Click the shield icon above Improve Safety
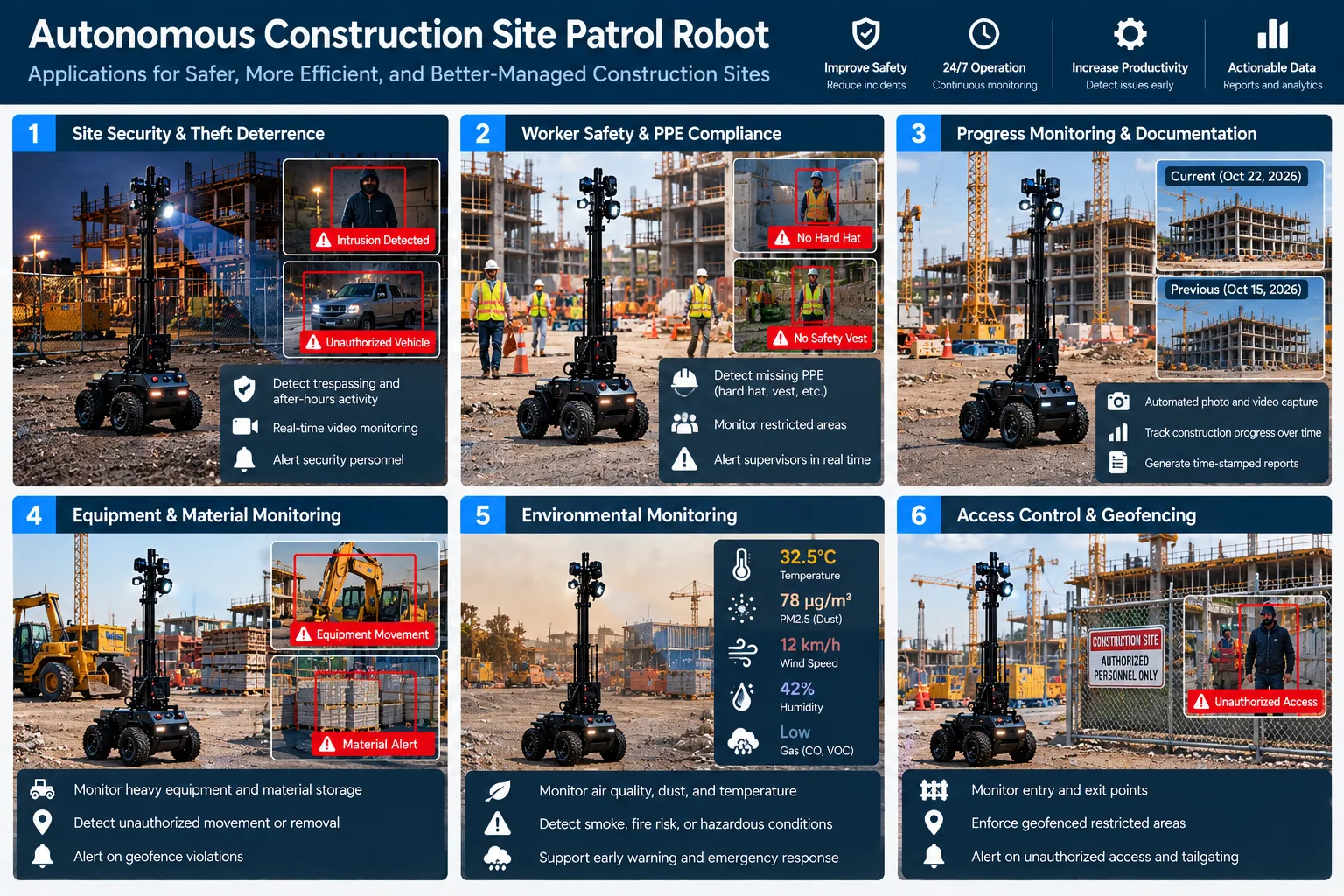 coord(865,34)
